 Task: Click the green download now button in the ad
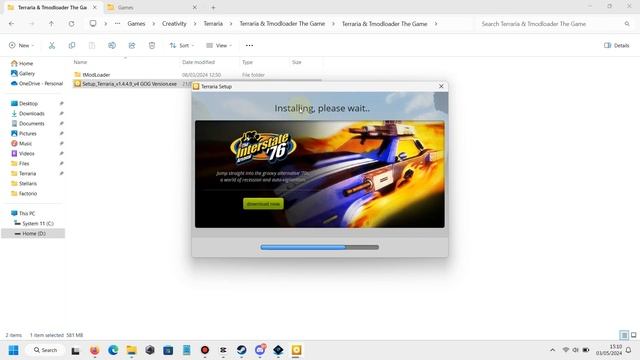click(x=263, y=203)
